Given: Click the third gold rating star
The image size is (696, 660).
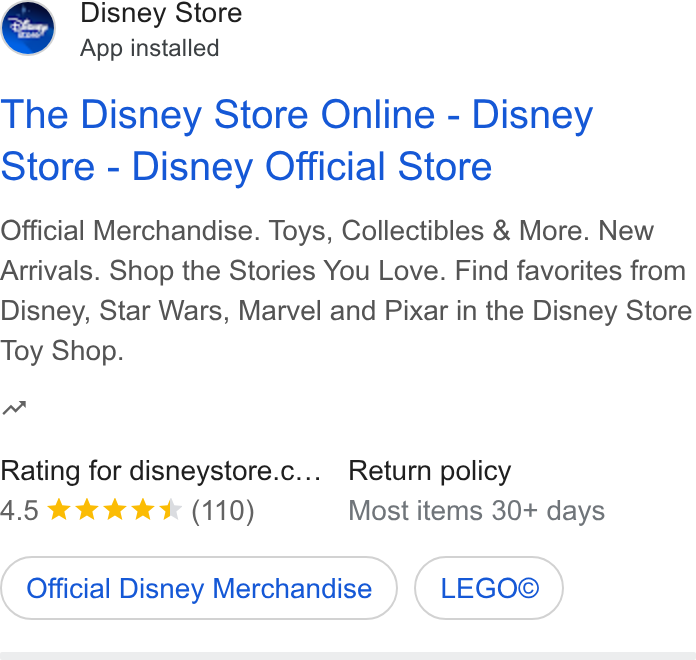Looking at the screenshot, I should tap(115, 510).
